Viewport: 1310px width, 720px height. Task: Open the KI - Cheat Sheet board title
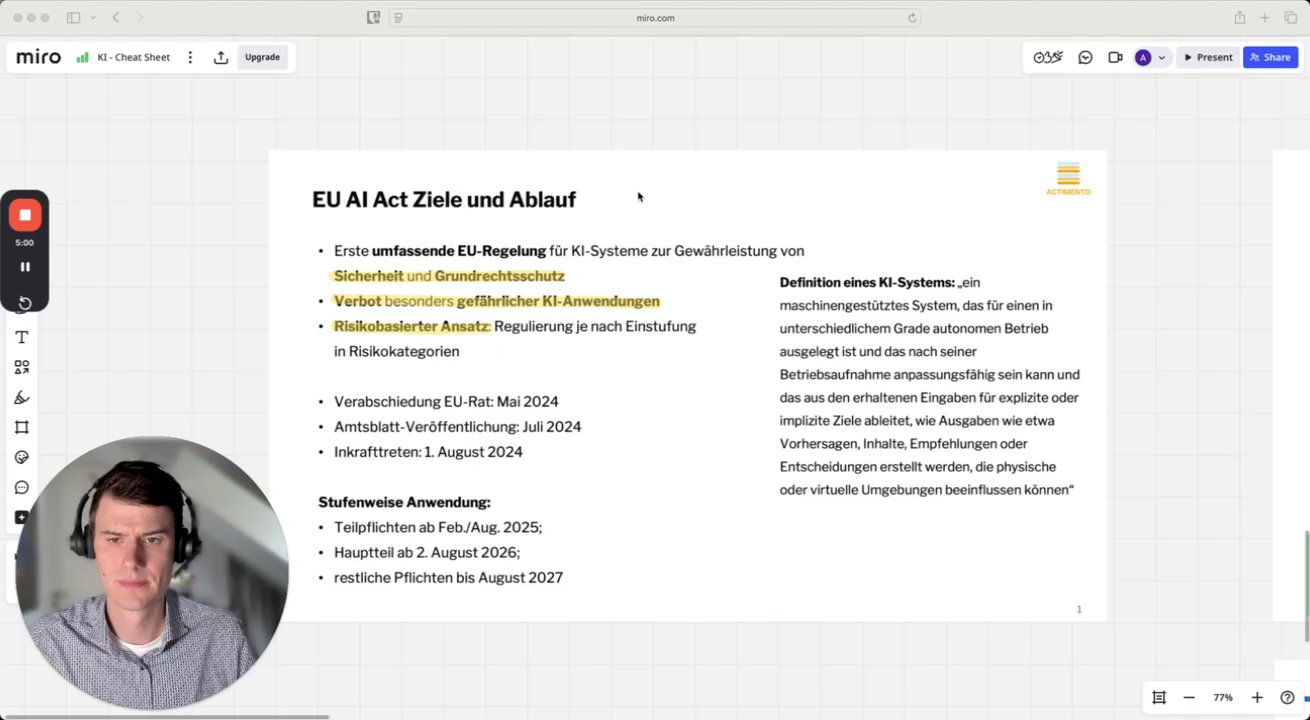(x=134, y=57)
